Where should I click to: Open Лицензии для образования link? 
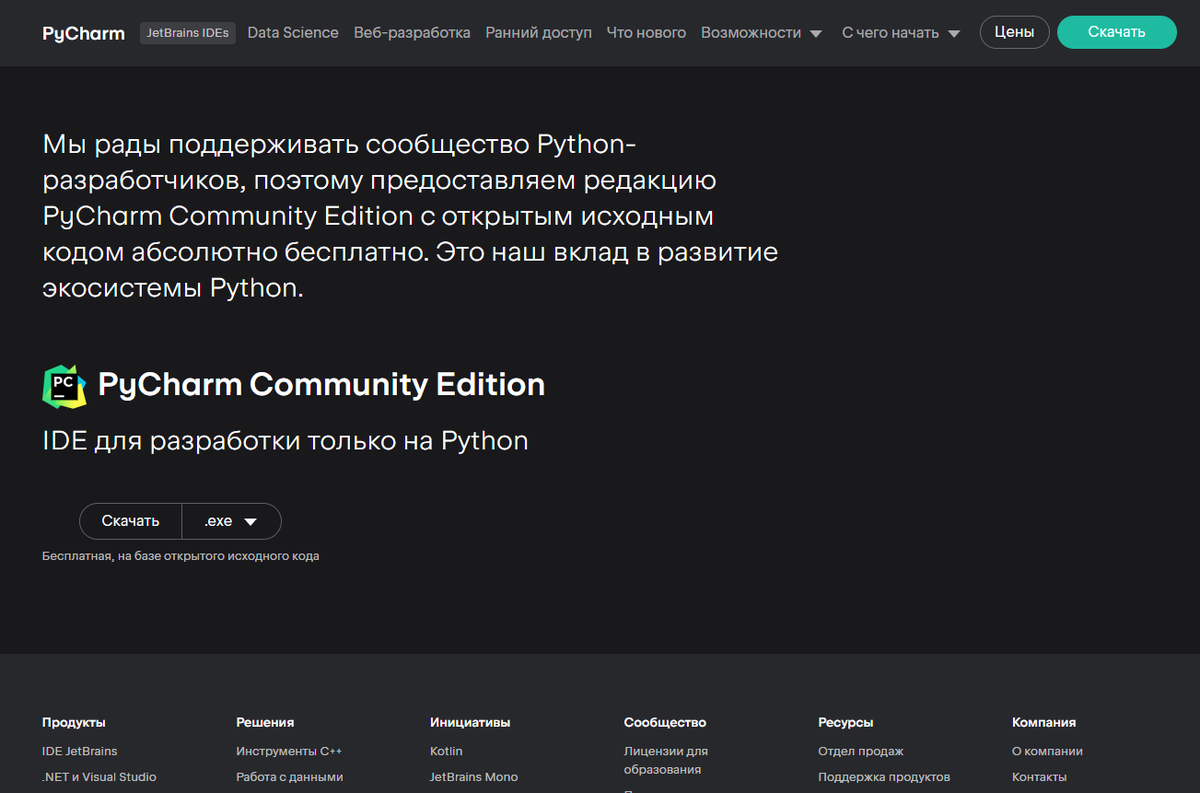666,760
